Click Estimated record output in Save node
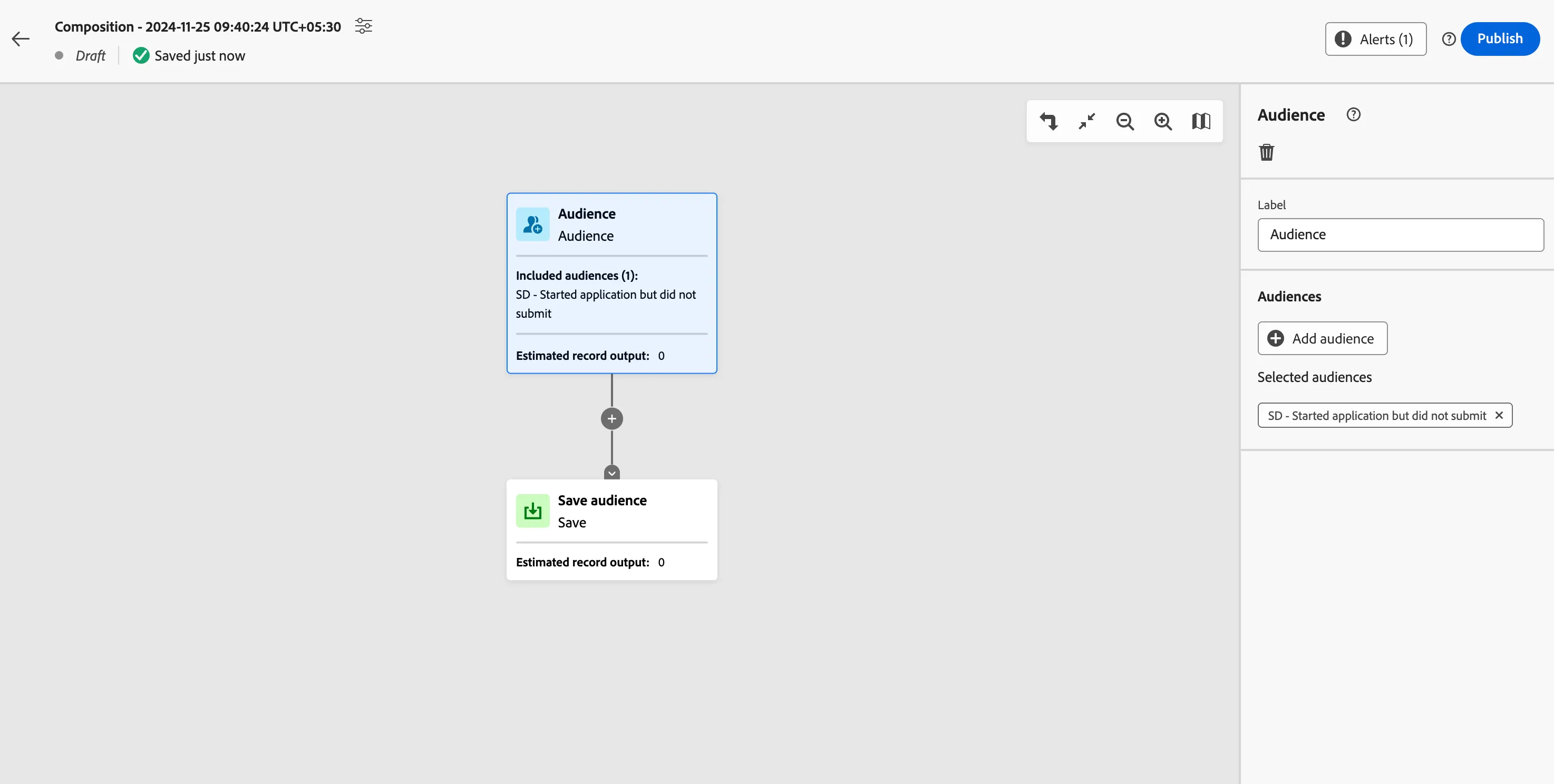1554x784 pixels. (582, 562)
